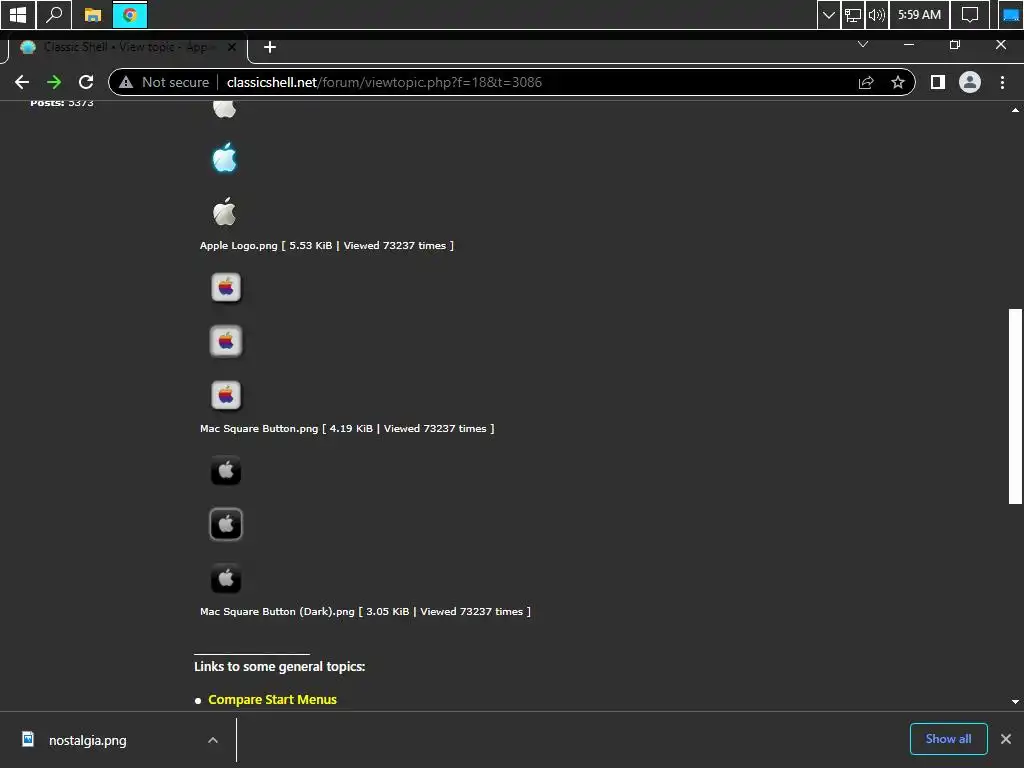This screenshot has height=768, width=1024.
Task: Open the notification center icon
Action: 970,14
